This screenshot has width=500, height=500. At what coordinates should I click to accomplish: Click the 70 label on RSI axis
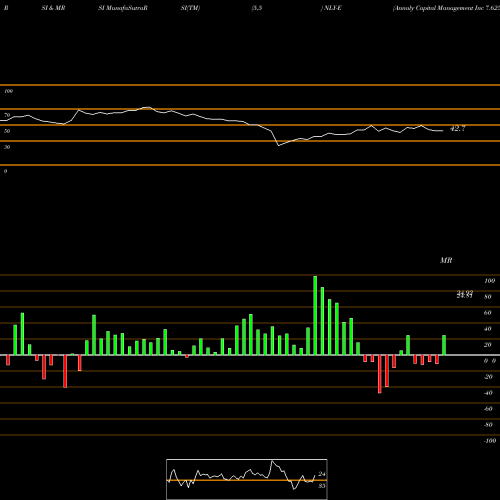point(7,115)
